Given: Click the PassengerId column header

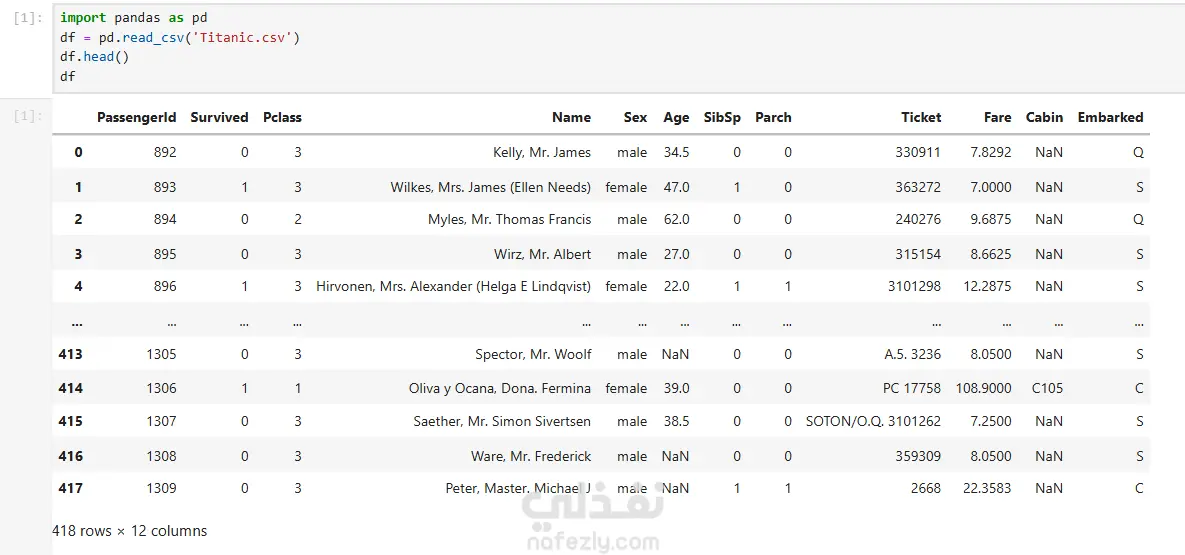Looking at the screenshot, I should click(136, 117).
